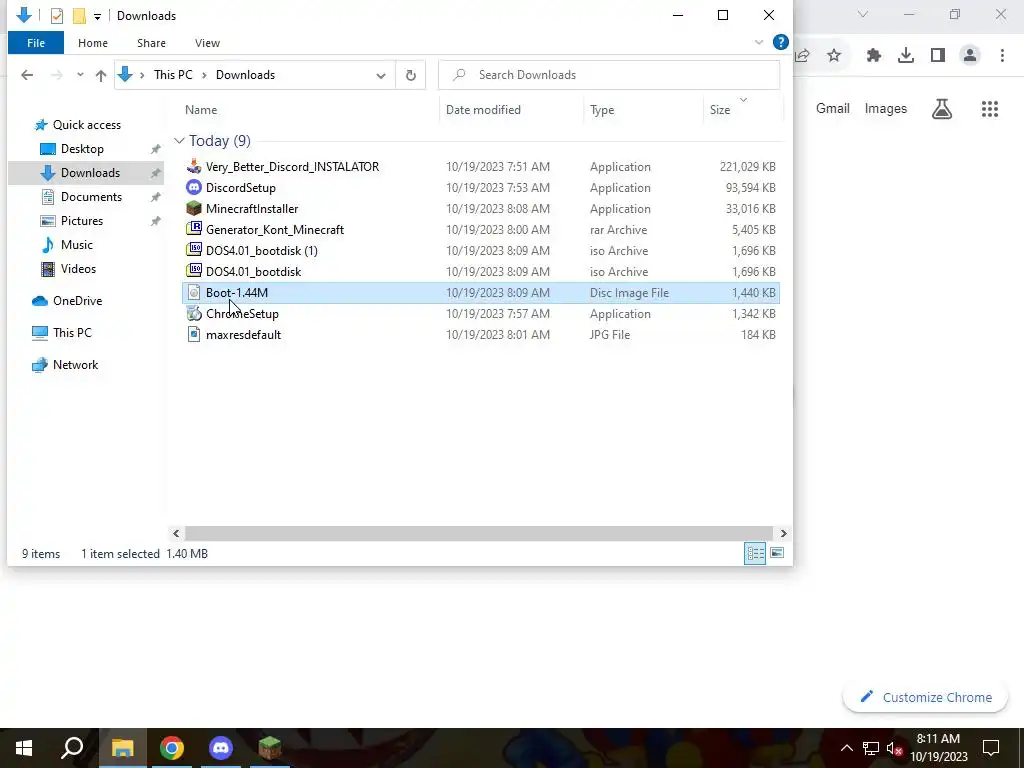Show hidden system tray icons
Image resolution: width=1024 pixels, height=768 pixels.
[x=846, y=748]
